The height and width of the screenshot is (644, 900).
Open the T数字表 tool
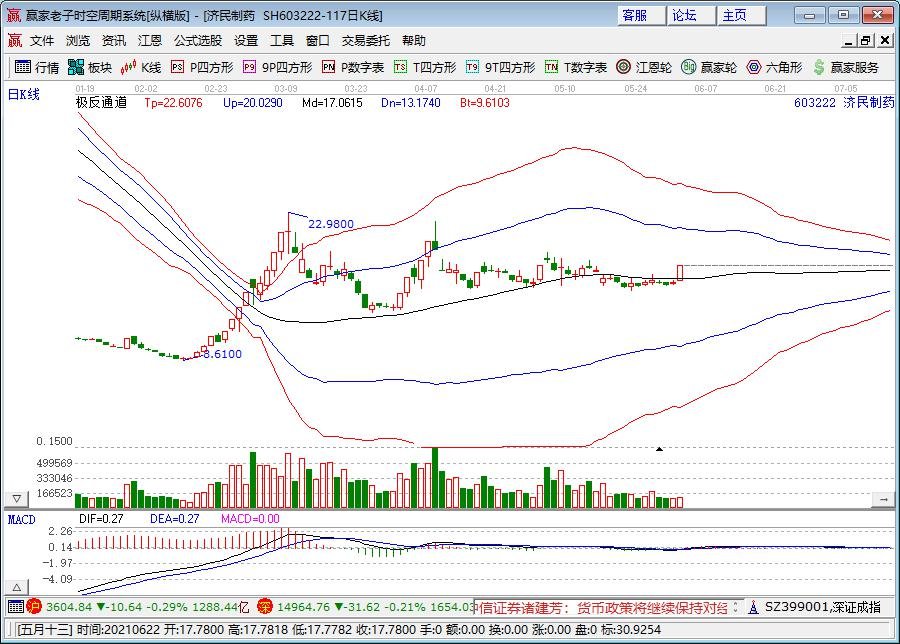tap(576, 67)
